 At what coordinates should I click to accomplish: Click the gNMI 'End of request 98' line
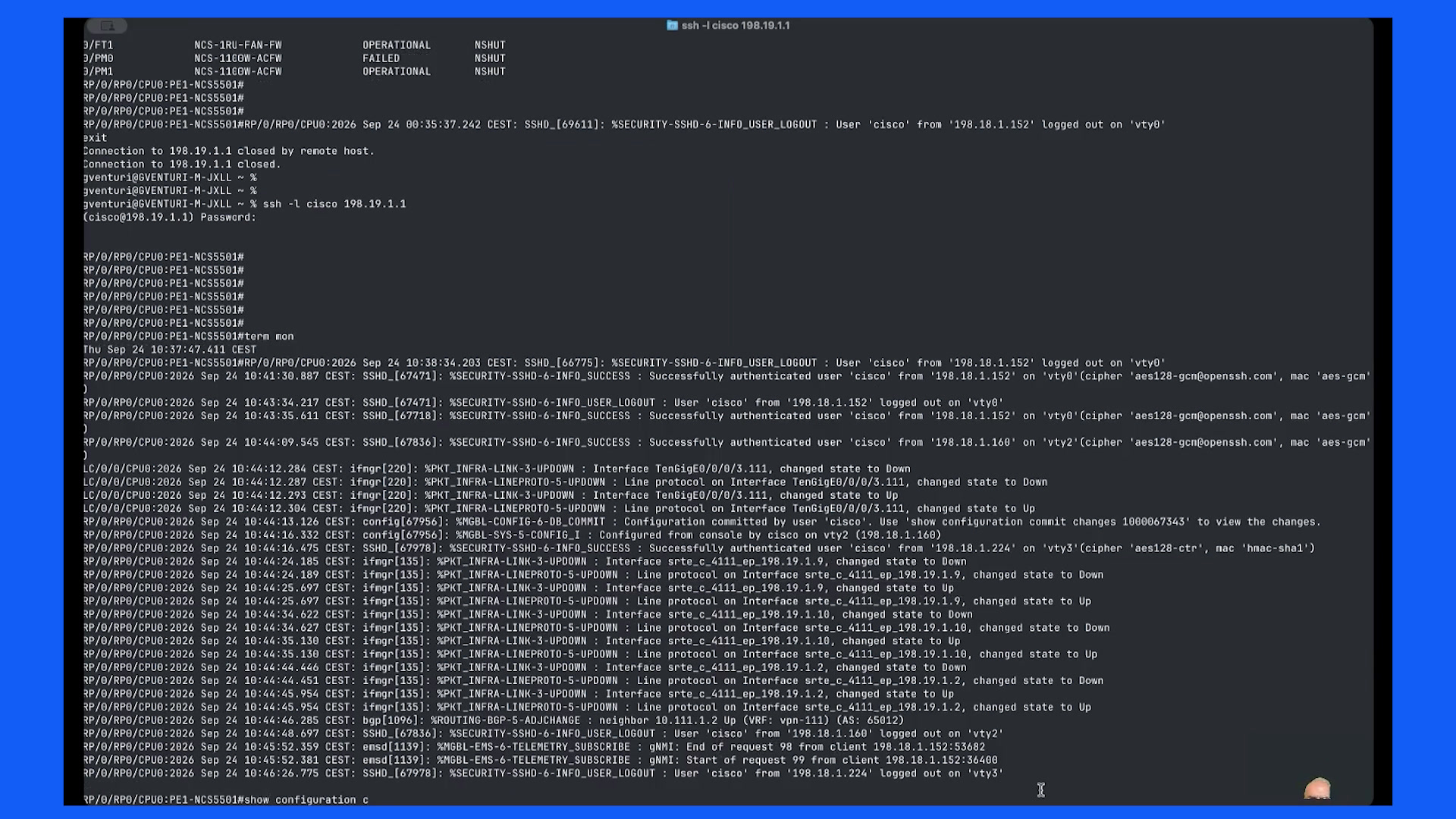tap(535, 747)
